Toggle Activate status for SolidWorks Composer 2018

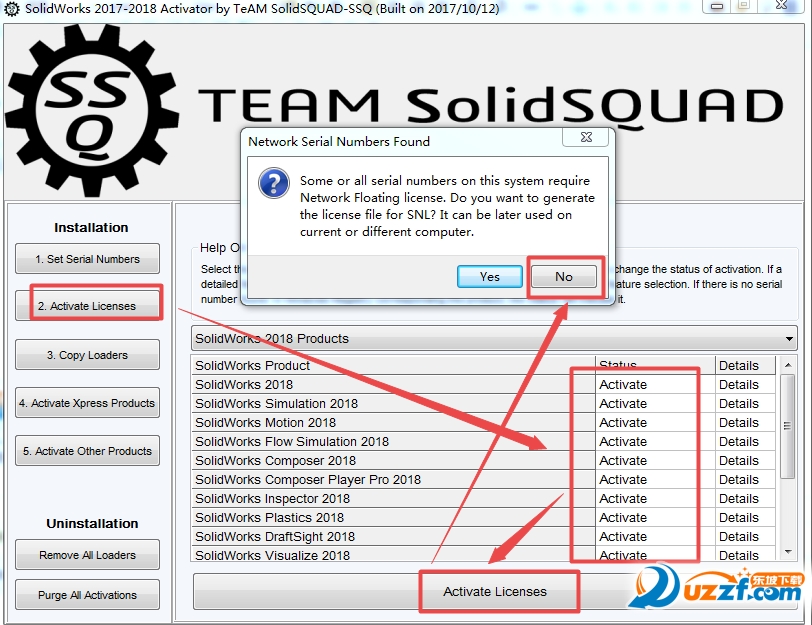coord(655,460)
